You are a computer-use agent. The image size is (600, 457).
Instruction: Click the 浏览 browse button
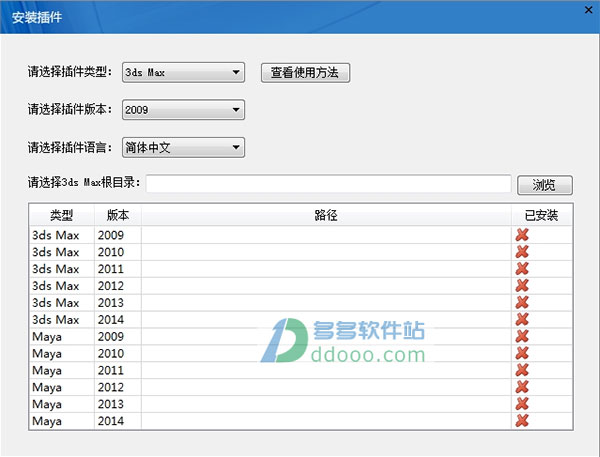[x=545, y=185]
